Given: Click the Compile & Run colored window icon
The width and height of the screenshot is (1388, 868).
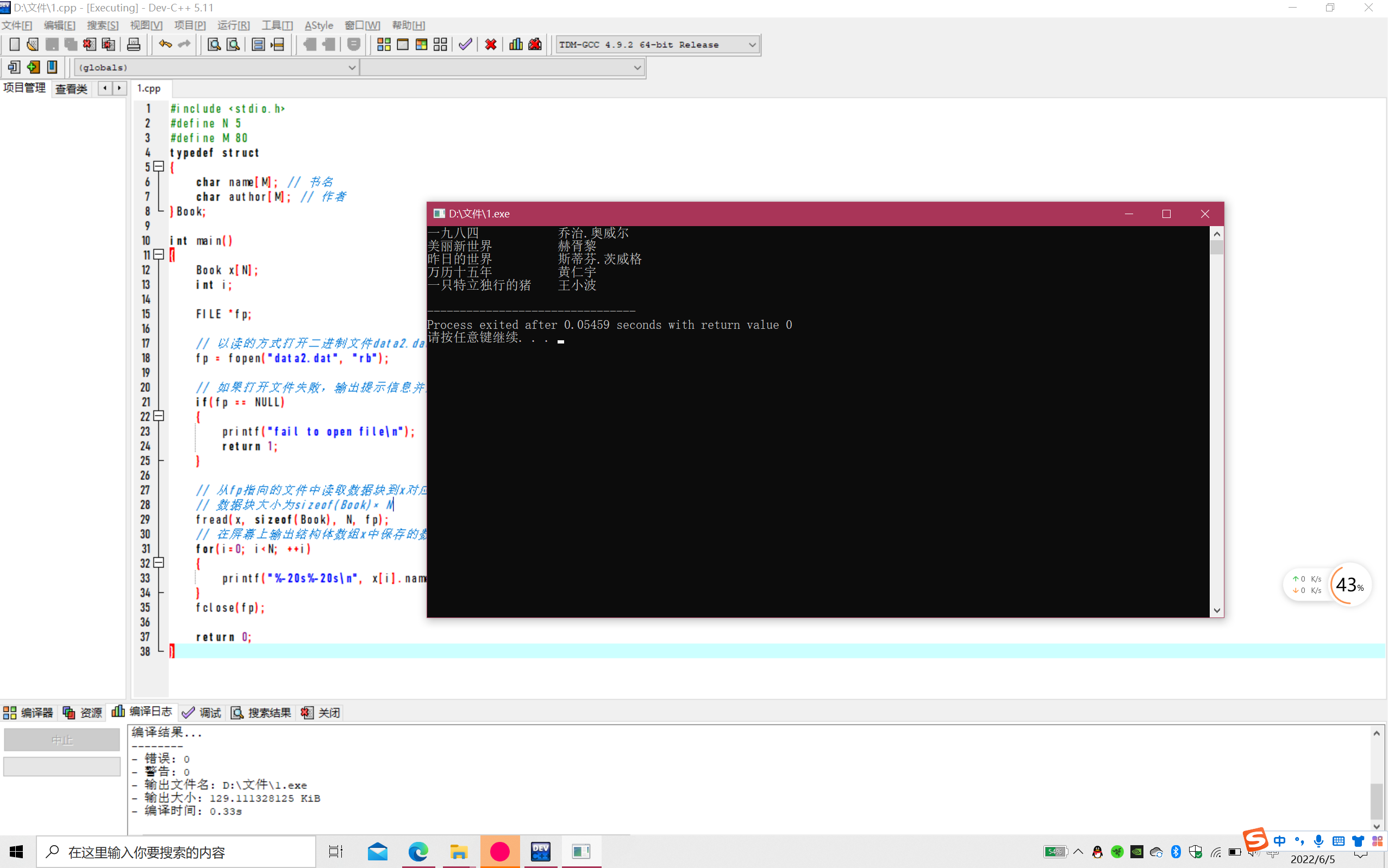Looking at the screenshot, I should click(x=421, y=44).
